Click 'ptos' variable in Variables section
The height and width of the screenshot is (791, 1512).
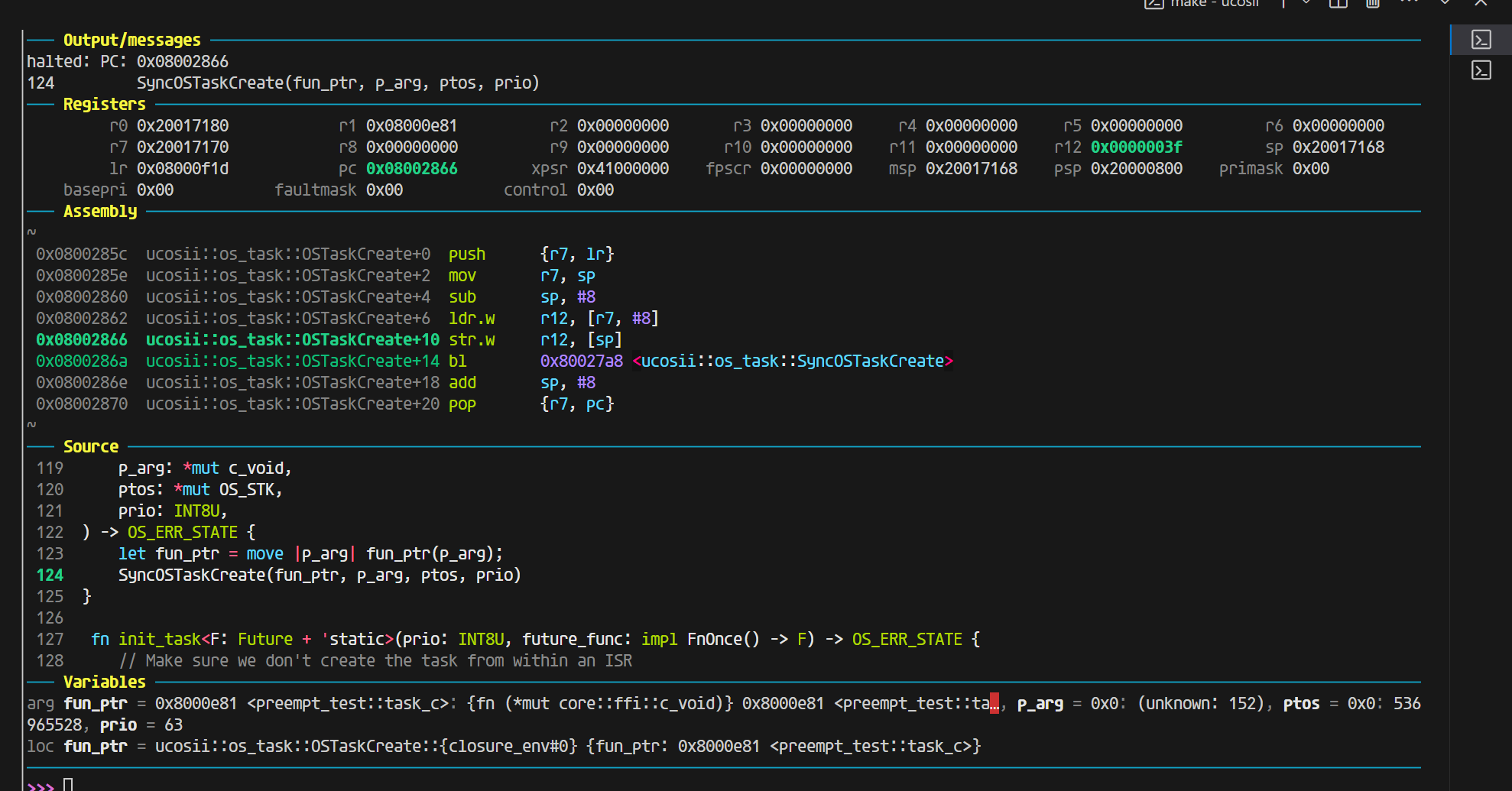(x=1301, y=703)
